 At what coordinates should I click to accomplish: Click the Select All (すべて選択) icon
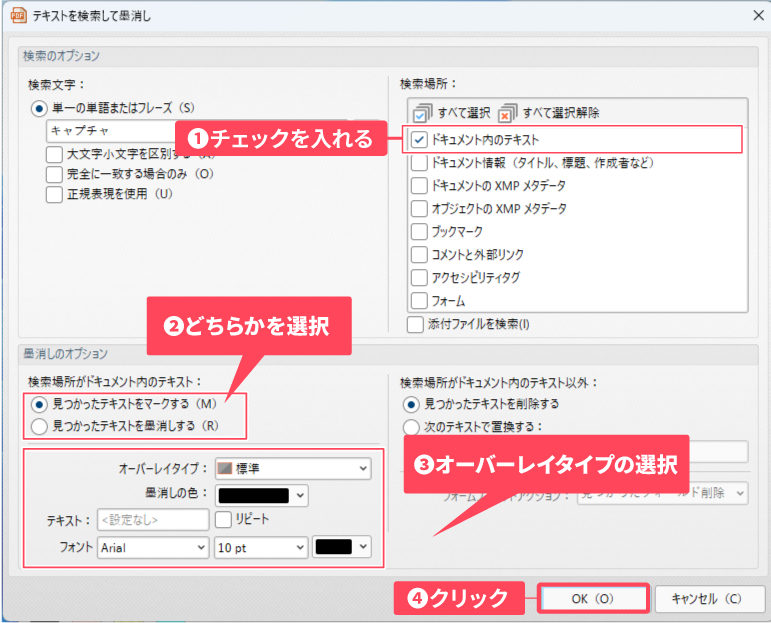pyautogui.click(x=423, y=113)
